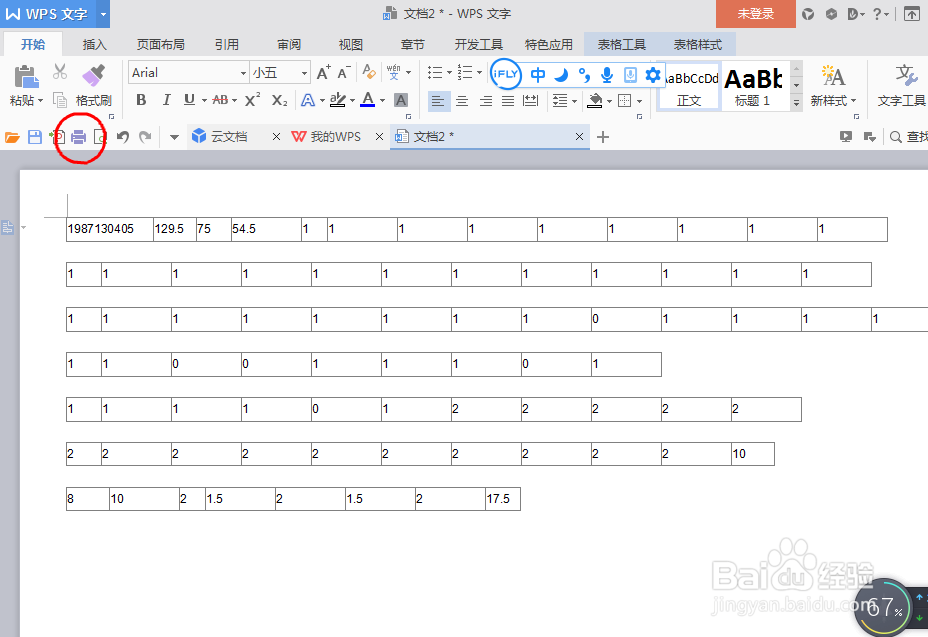Open the Arial font name dropdown
This screenshot has width=928, height=637.
(243, 73)
